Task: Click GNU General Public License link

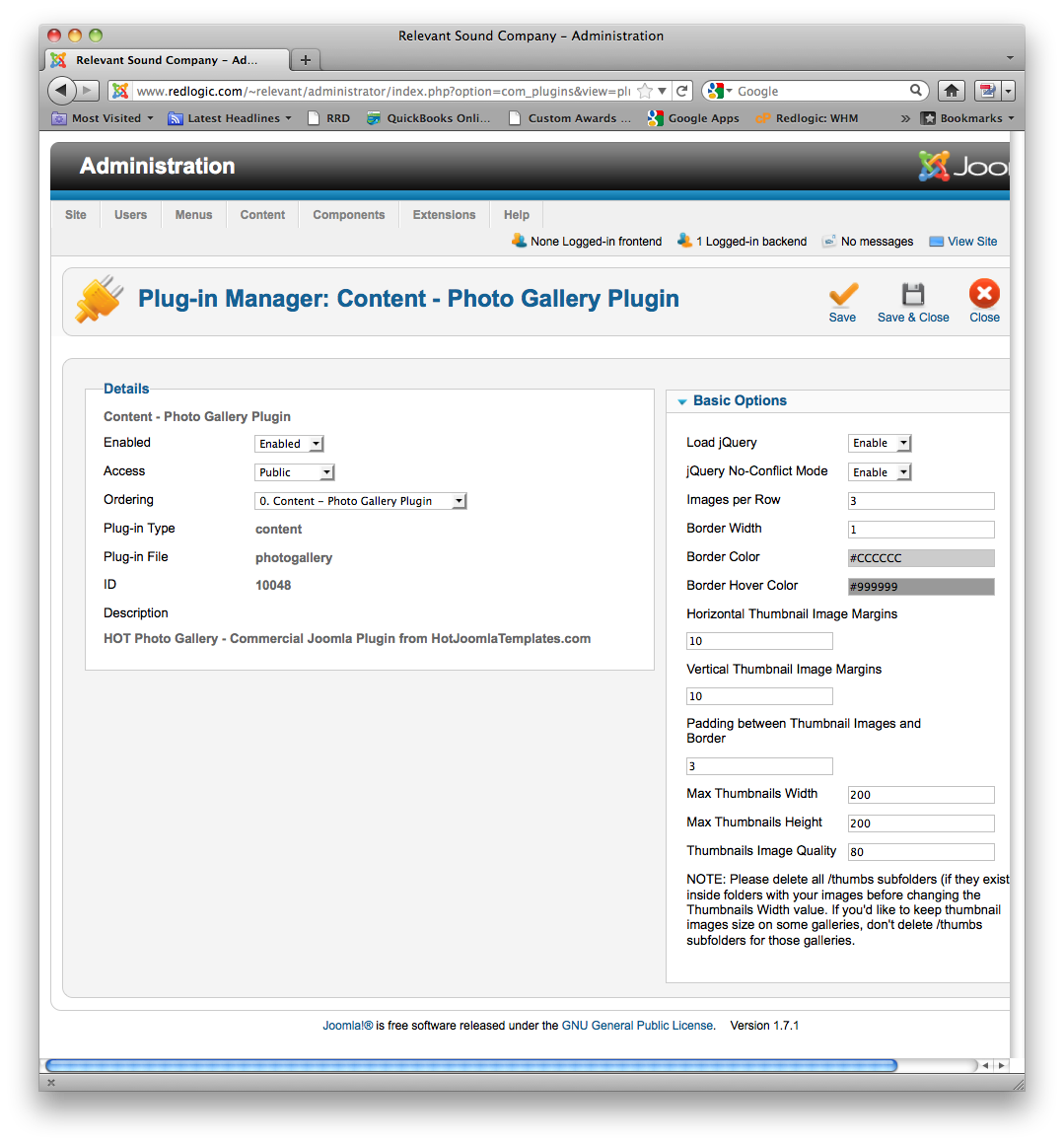Action: coord(638,1026)
